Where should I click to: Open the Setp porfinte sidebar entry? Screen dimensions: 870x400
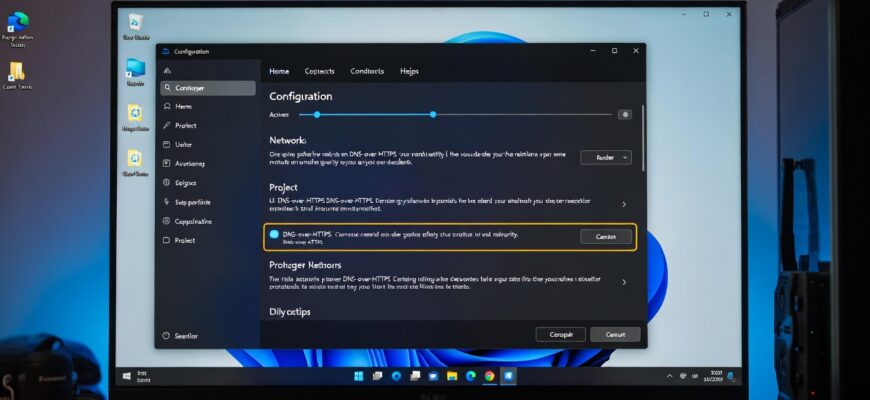208,202
